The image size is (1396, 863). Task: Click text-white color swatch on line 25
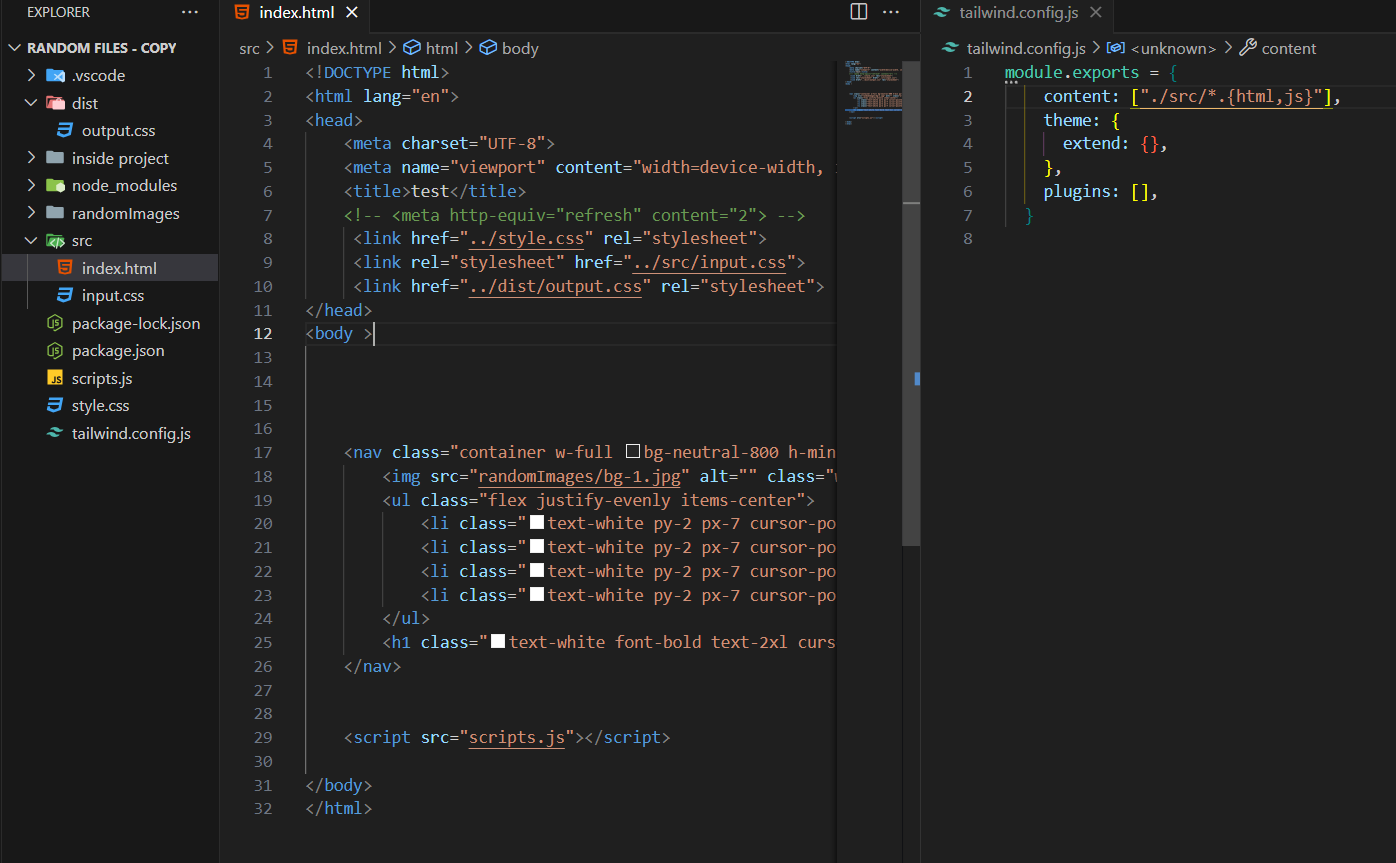point(498,641)
